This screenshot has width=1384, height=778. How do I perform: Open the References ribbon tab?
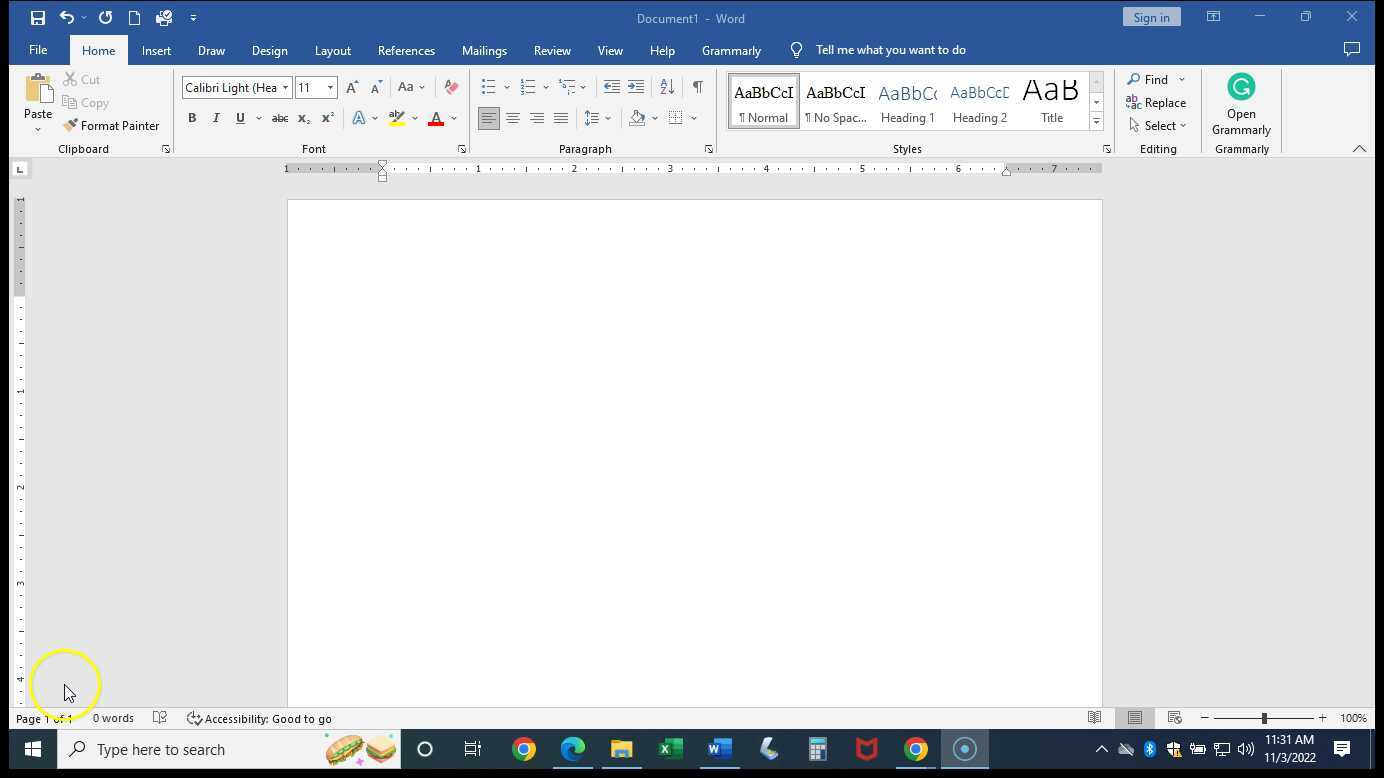pos(406,50)
